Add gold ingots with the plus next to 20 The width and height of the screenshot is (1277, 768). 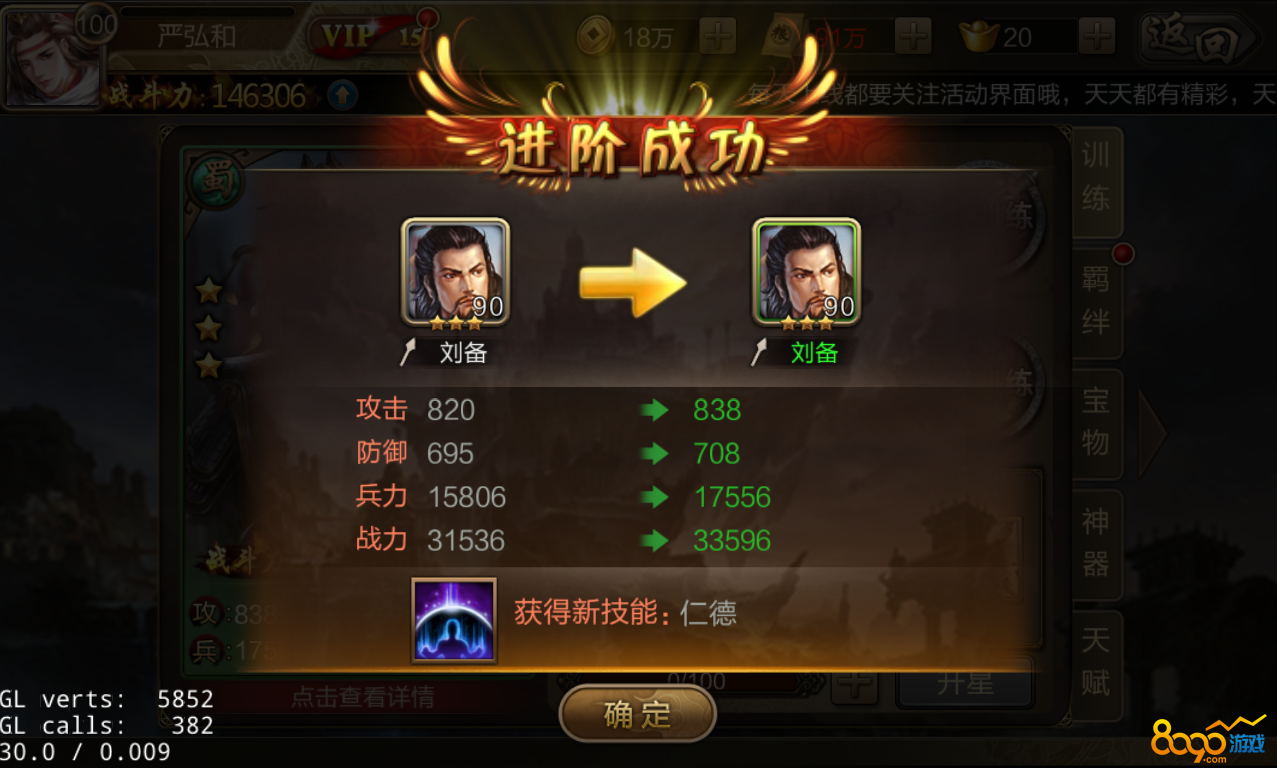pos(1097,38)
